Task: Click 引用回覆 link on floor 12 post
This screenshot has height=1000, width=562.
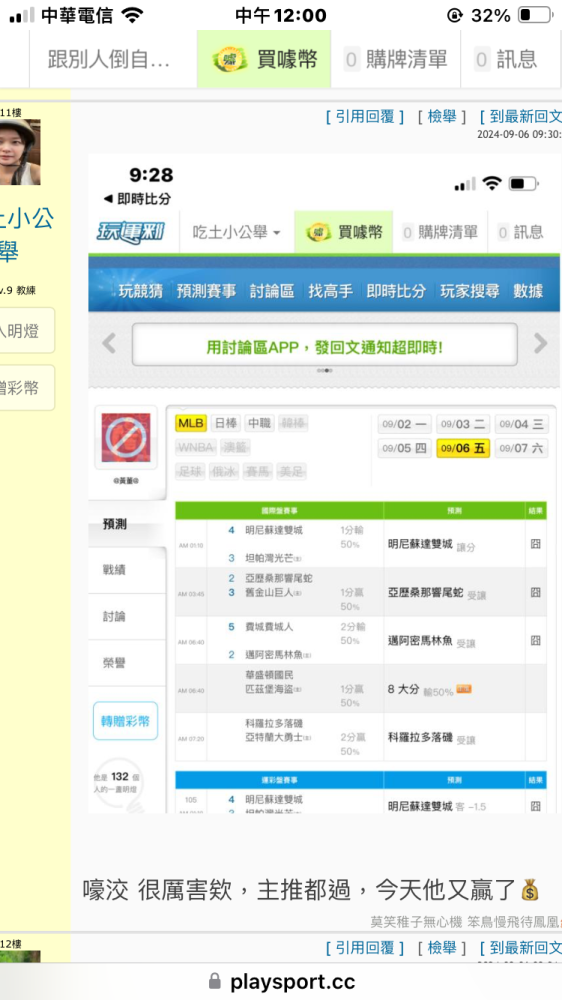Action: (x=365, y=948)
